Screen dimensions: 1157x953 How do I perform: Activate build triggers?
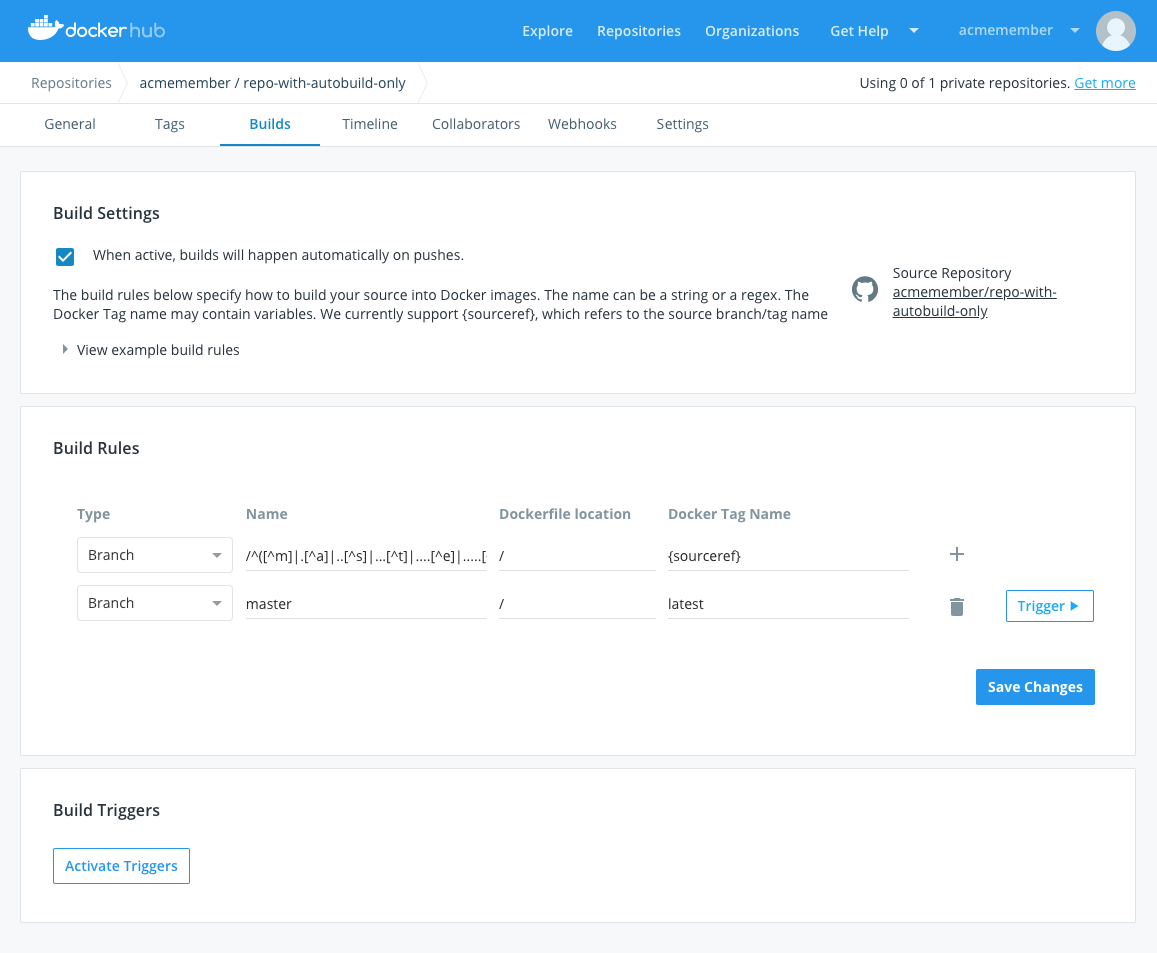click(x=121, y=866)
